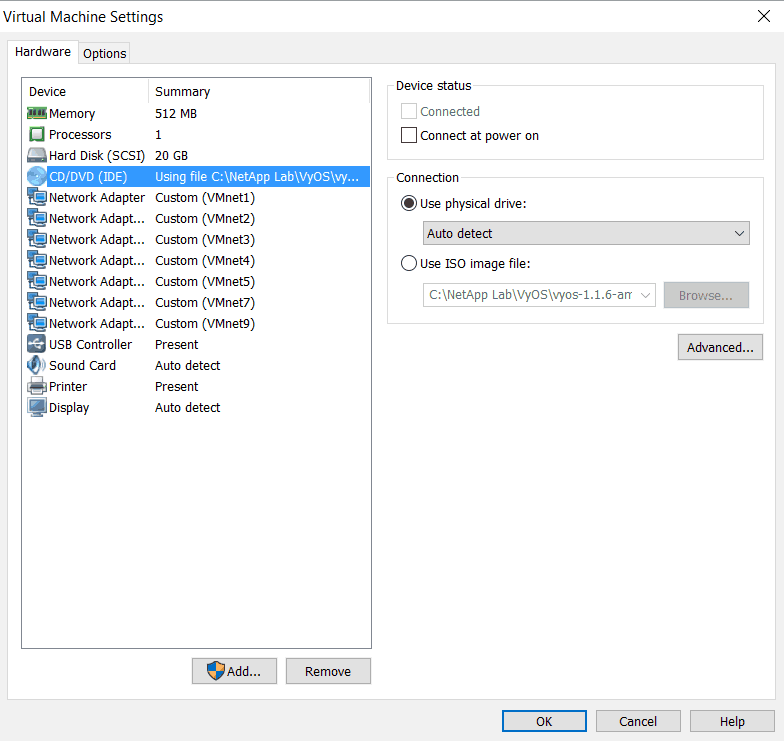Select the Printer device icon

click(37, 387)
